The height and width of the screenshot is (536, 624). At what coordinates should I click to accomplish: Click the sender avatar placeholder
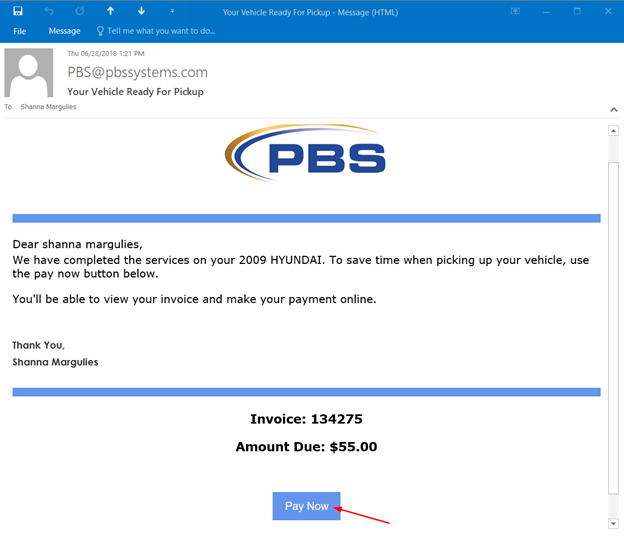tap(29, 73)
